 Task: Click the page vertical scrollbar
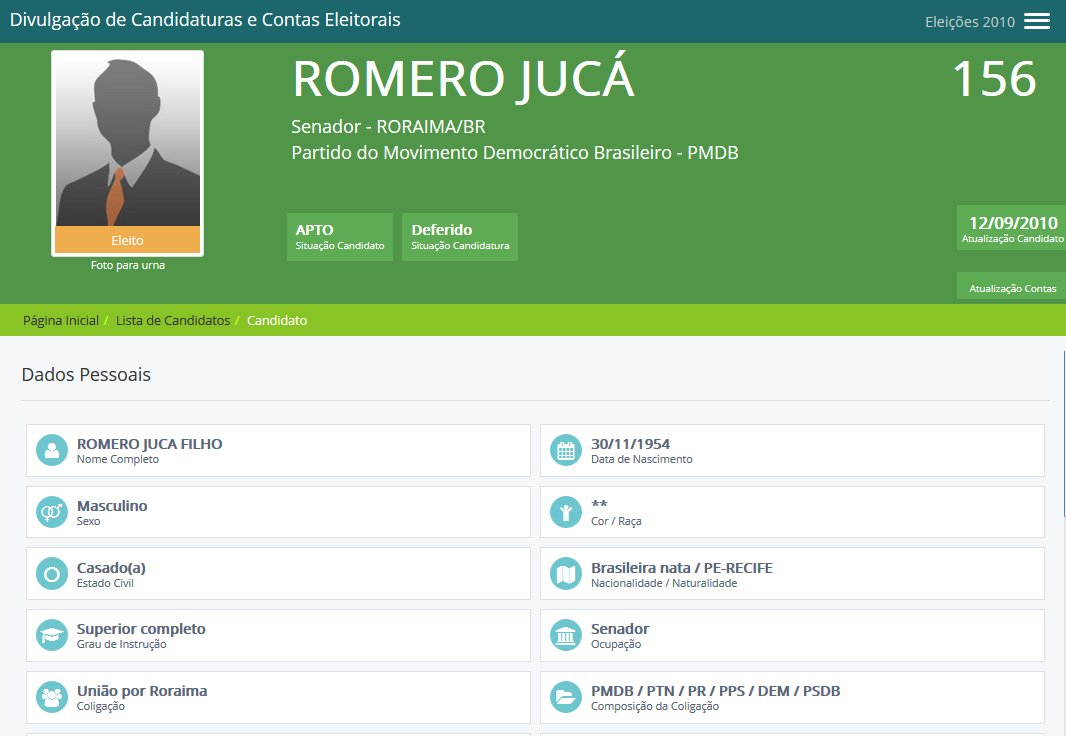pyautogui.click(x=1064, y=435)
